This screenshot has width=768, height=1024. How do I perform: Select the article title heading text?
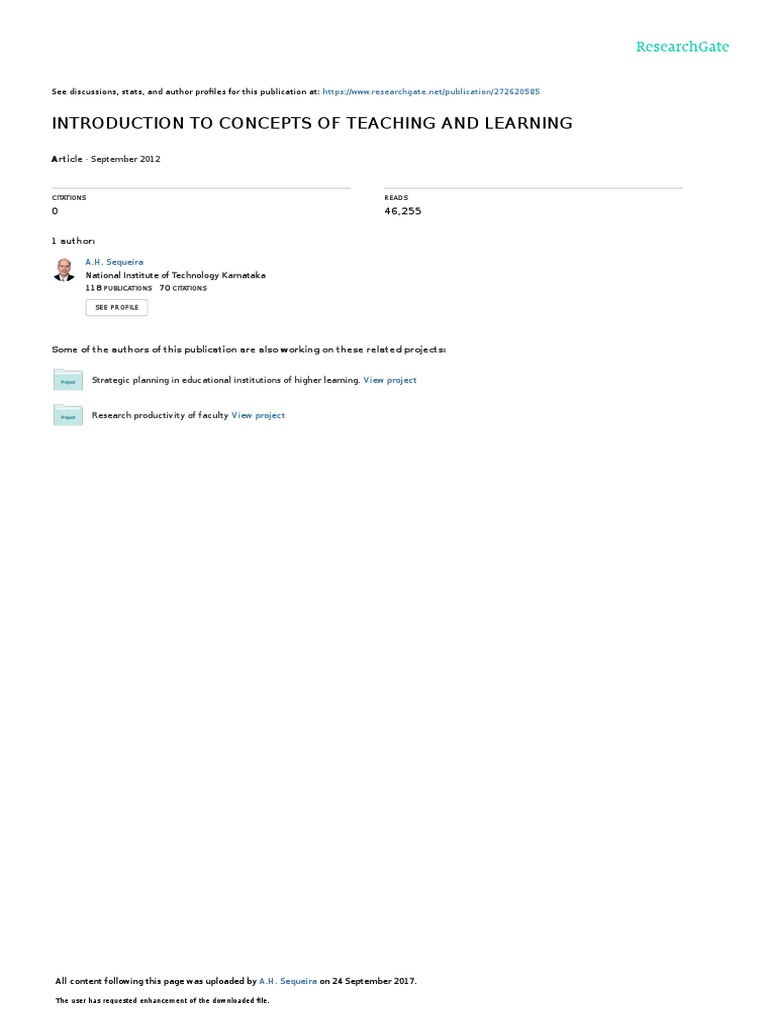point(312,123)
